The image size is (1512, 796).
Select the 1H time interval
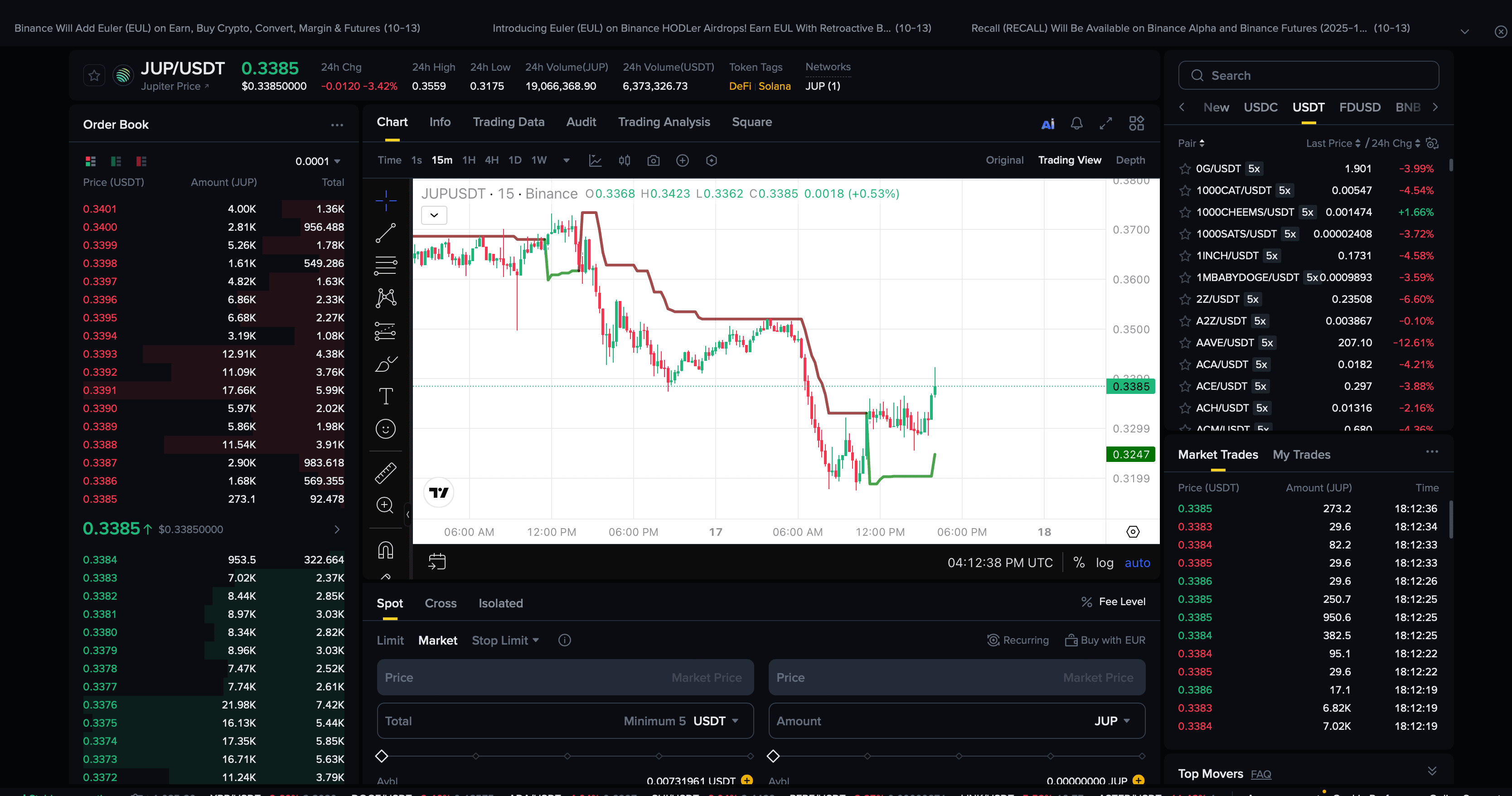pos(468,160)
